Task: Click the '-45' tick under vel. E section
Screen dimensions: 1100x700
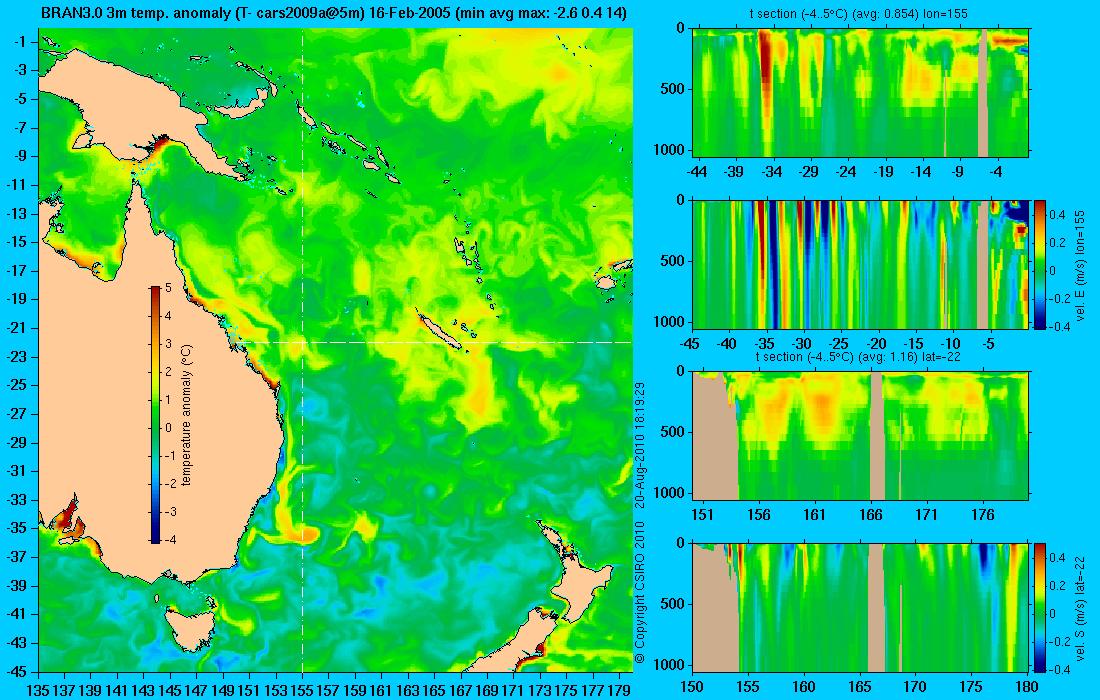Action: pyautogui.click(x=690, y=344)
